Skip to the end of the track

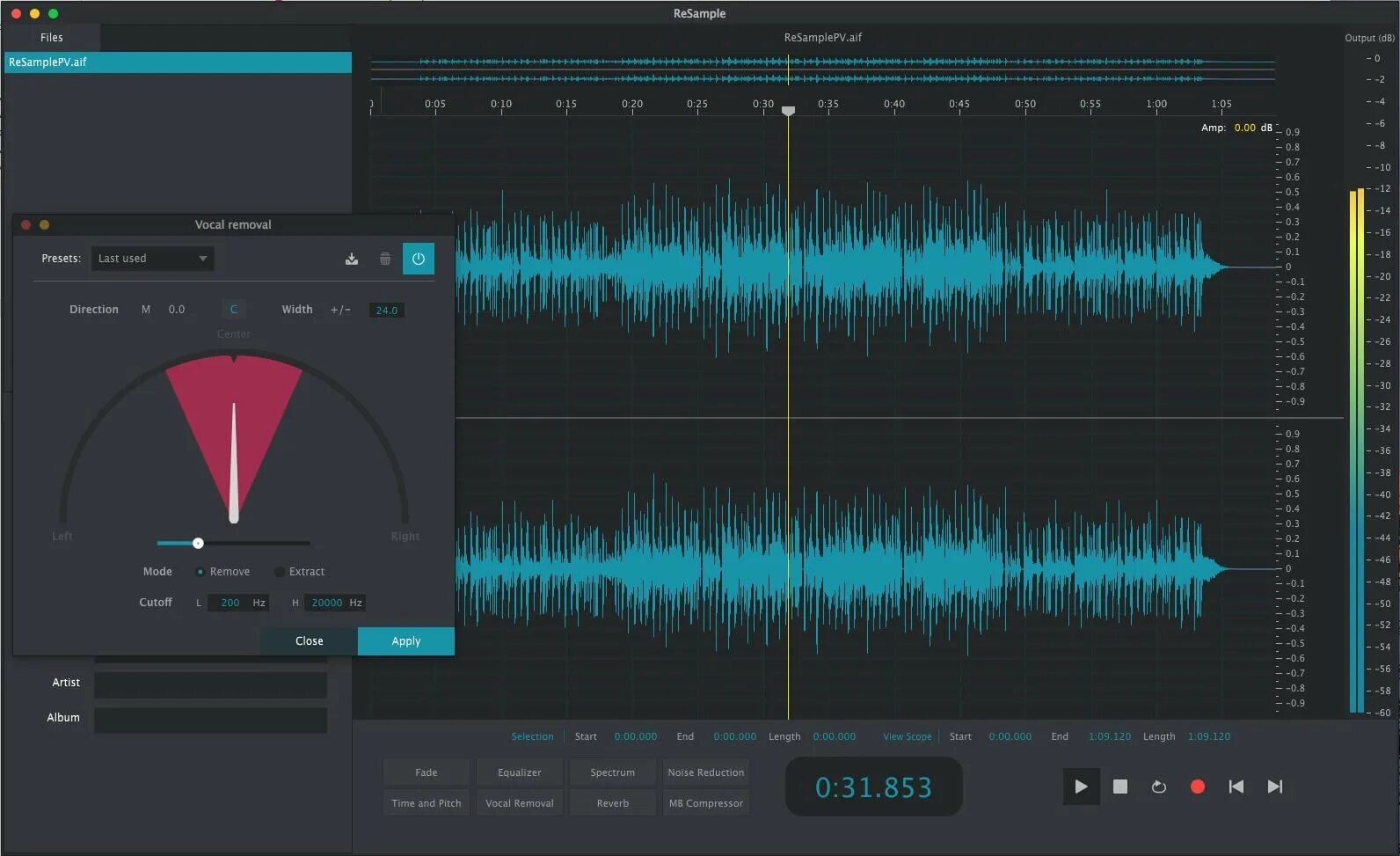click(1275, 786)
